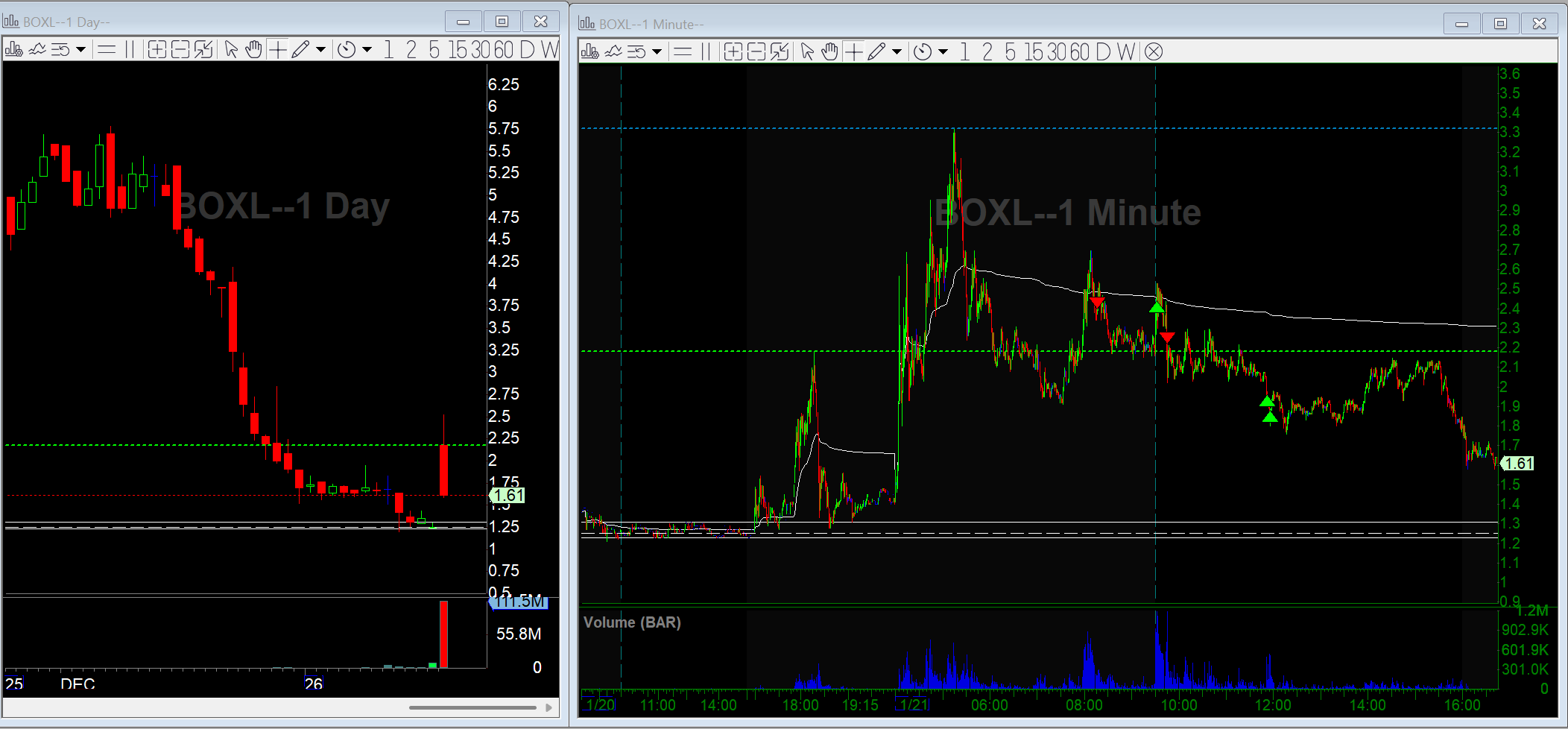Viewport: 1568px width, 729px height.
Task: Select W weekly interval in Minute window
Action: [1126, 51]
